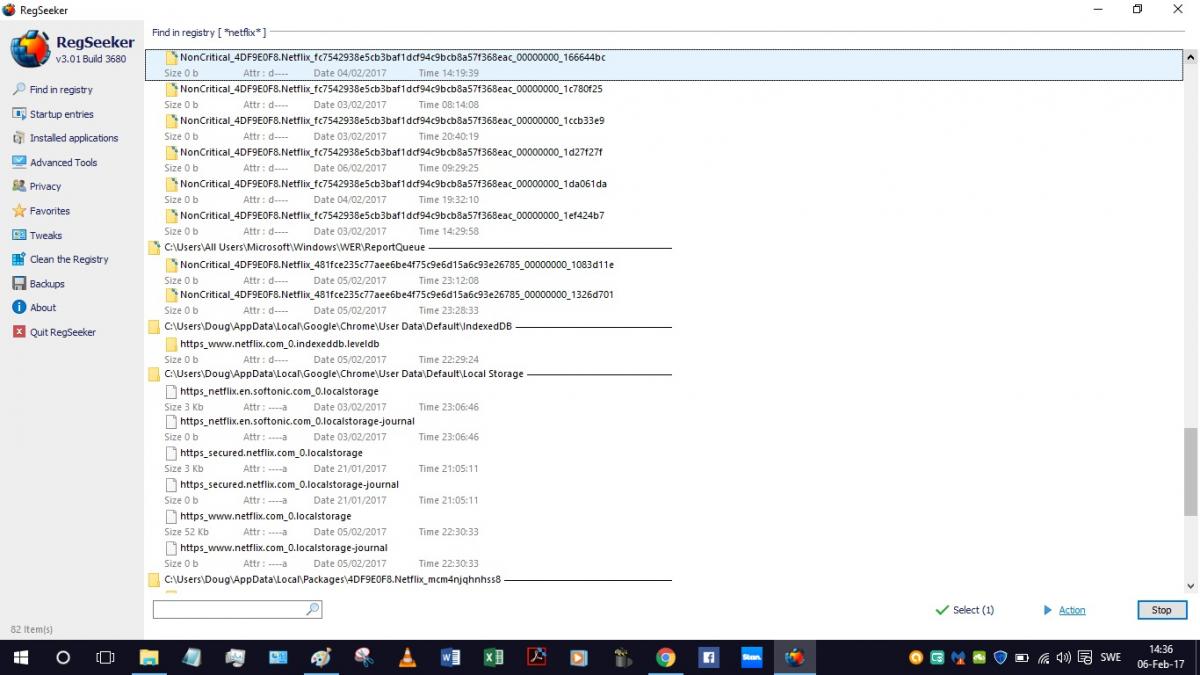Click the About info icon

(x=19, y=307)
